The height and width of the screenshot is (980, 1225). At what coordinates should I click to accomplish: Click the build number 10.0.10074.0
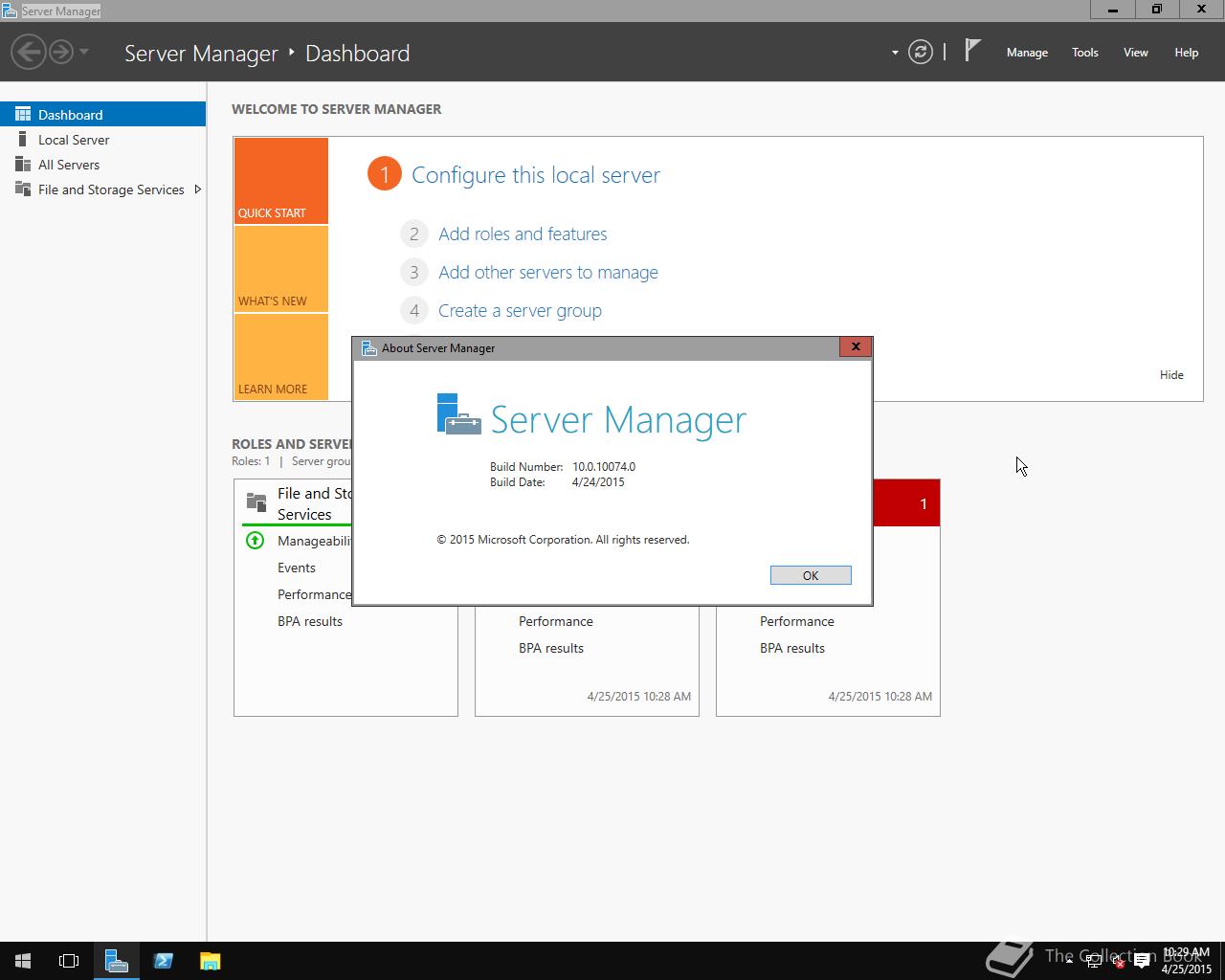(x=604, y=466)
